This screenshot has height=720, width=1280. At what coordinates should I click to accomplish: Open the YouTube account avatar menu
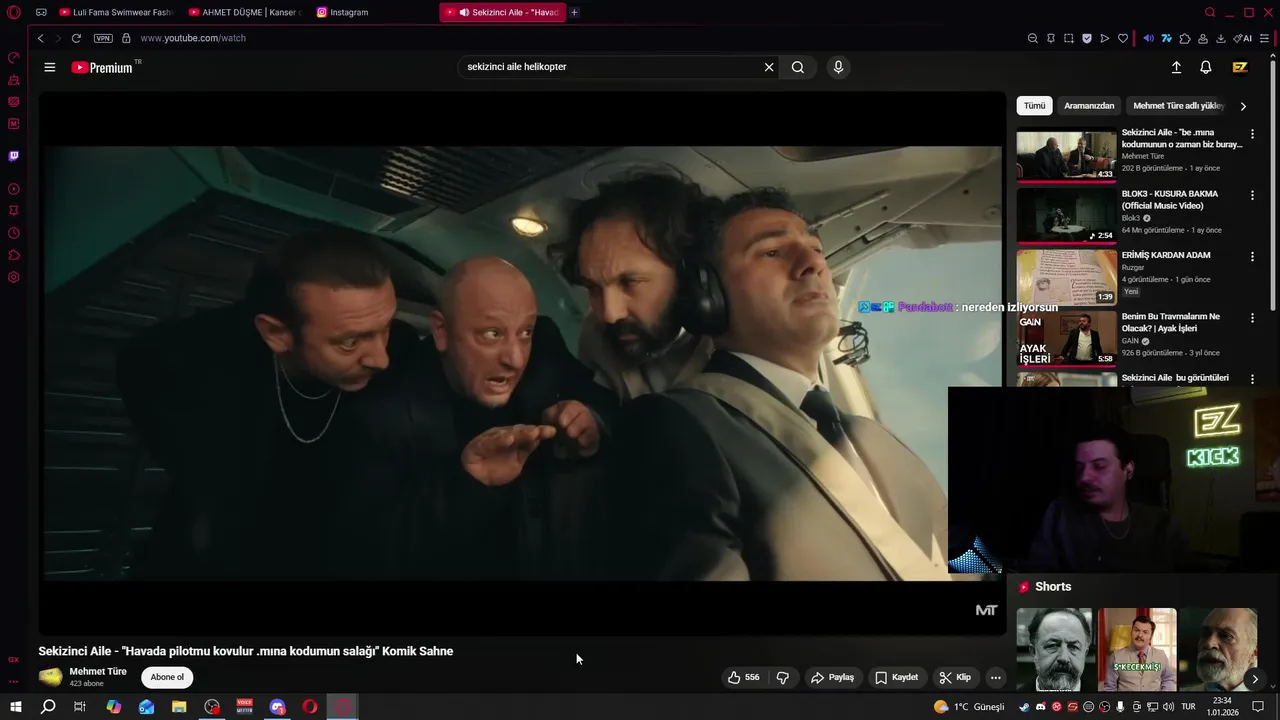(x=1240, y=67)
